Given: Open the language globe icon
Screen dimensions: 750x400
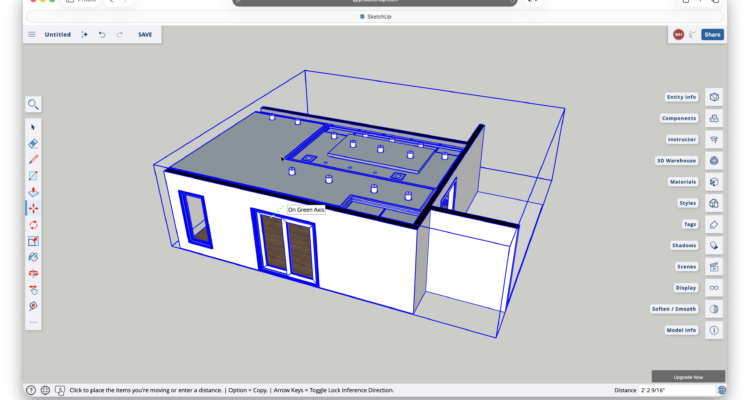Looking at the screenshot, I should [x=45, y=390].
